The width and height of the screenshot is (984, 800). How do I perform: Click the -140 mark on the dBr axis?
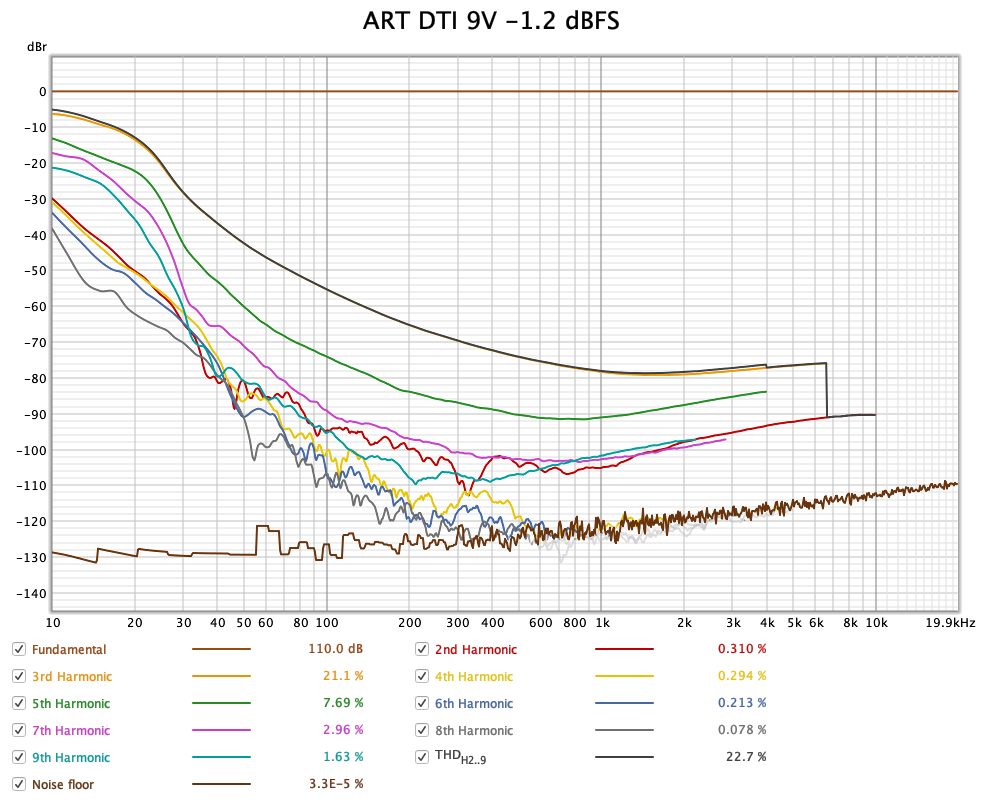pyautogui.click(x=29, y=594)
